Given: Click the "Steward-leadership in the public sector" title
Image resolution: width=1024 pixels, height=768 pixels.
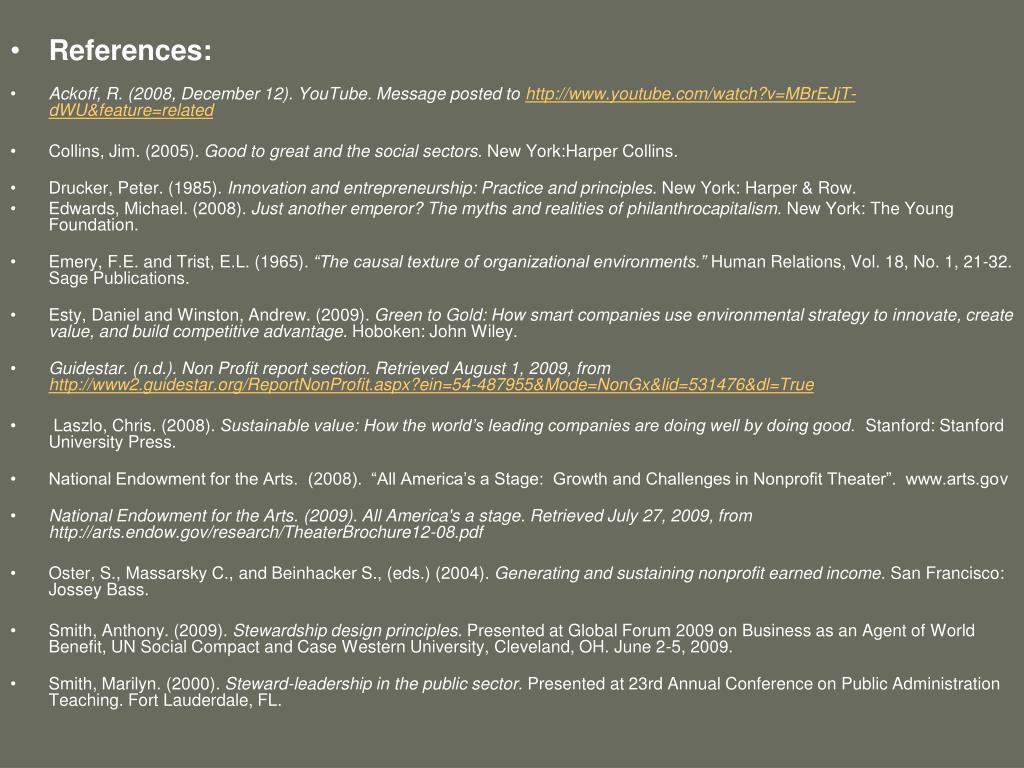Looking at the screenshot, I should [374, 684].
